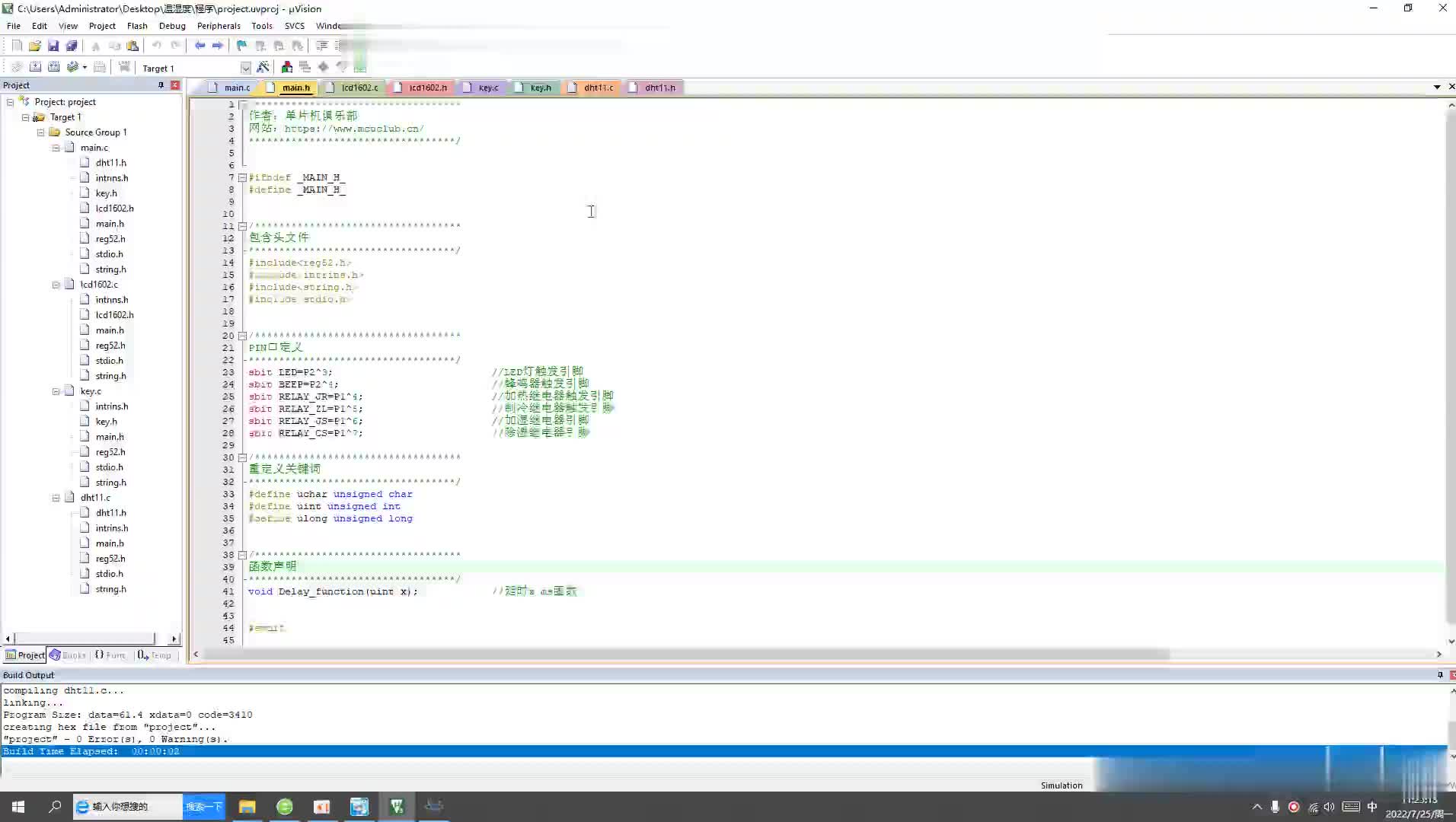
Task: Fold the comment block at line 11
Action: pyautogui.click(x=242, y=226)
